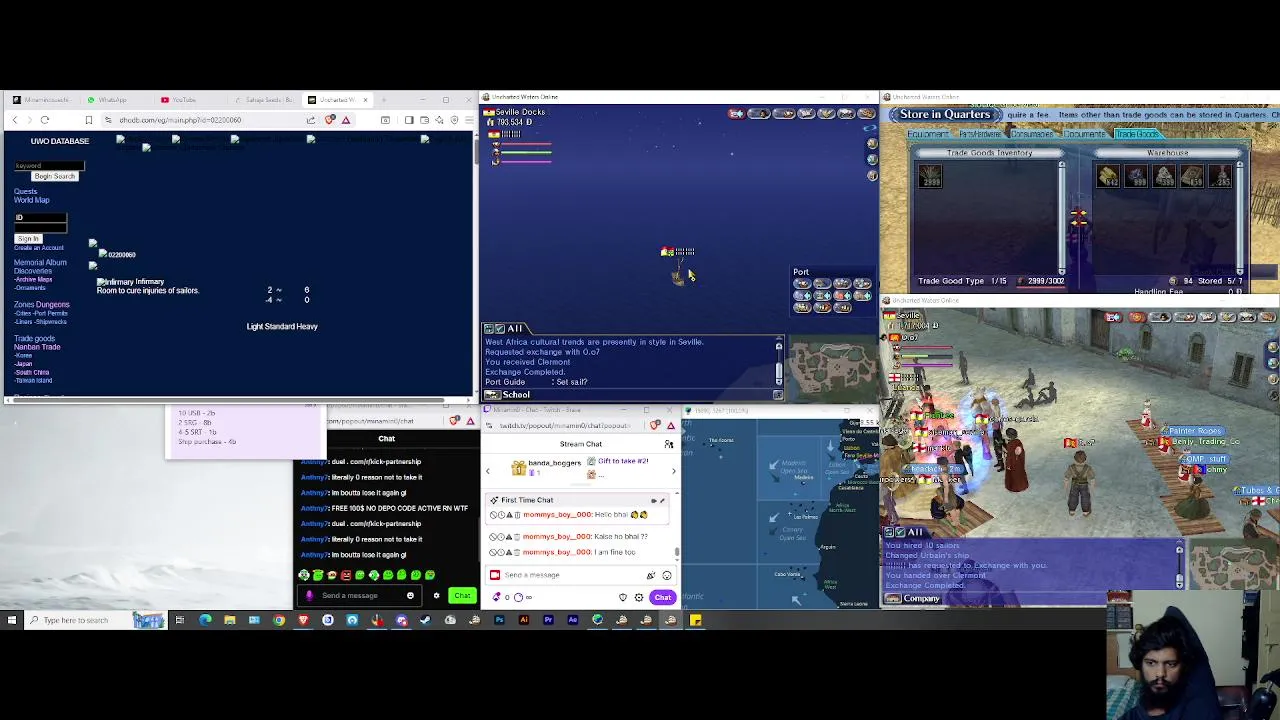Image resolution: width=1280 pixels, height=720 pixels.
Task: Open Brave main menu hamburger icon
Action: (x=468, y=120)
